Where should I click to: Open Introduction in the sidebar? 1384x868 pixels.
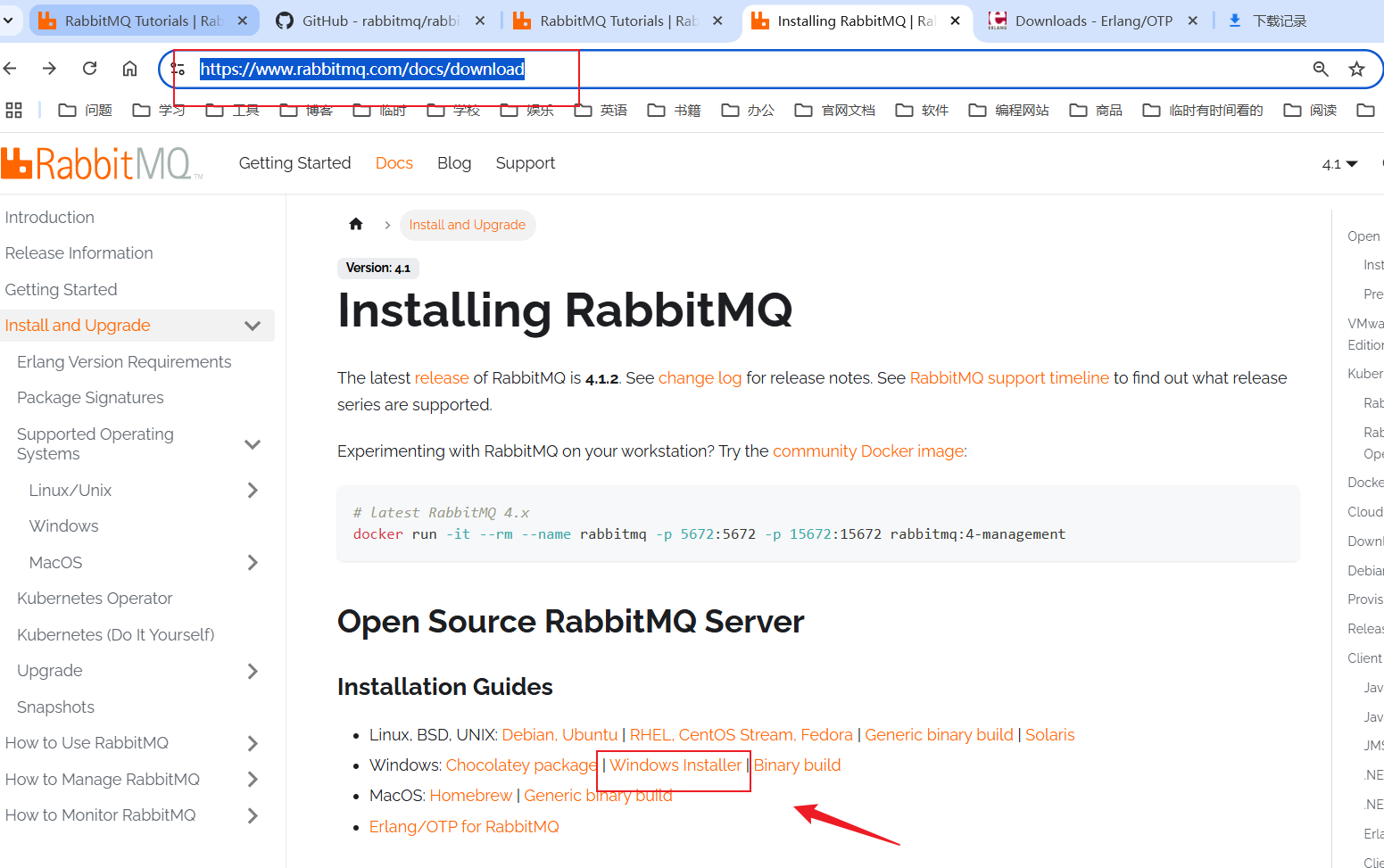click(49, 218)
